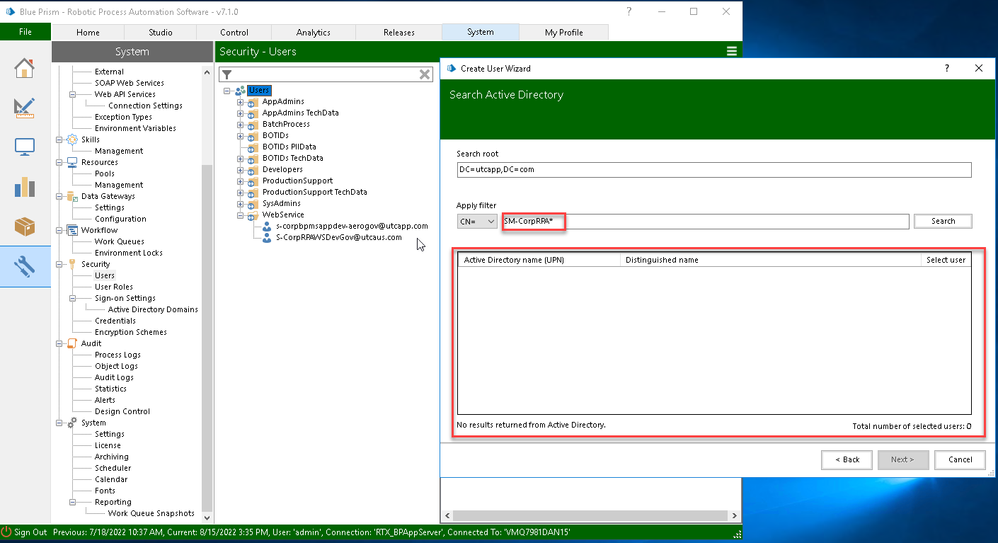Screen dimensions: 998x543
Task: Click the Search button
Action: (943, 221)
